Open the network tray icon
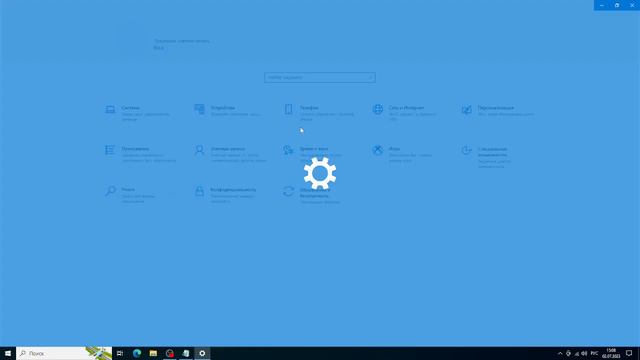Image resolution: width=640 pixels, height=360 pixels. click(x=576, y=353)
